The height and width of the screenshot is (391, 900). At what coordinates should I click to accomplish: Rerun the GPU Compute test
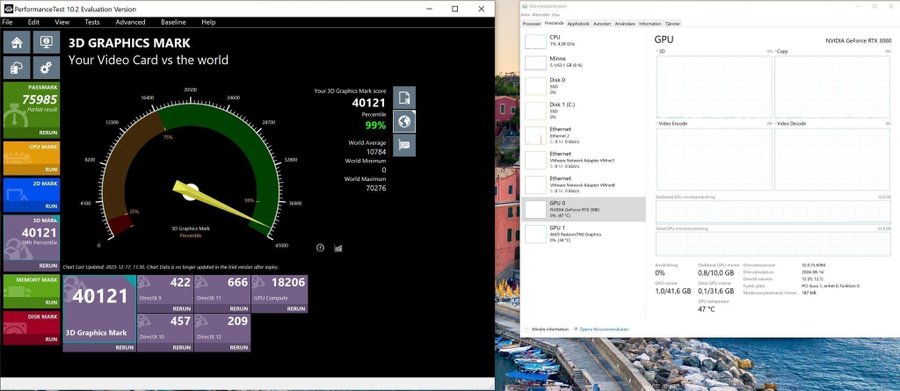pos(296,308)
